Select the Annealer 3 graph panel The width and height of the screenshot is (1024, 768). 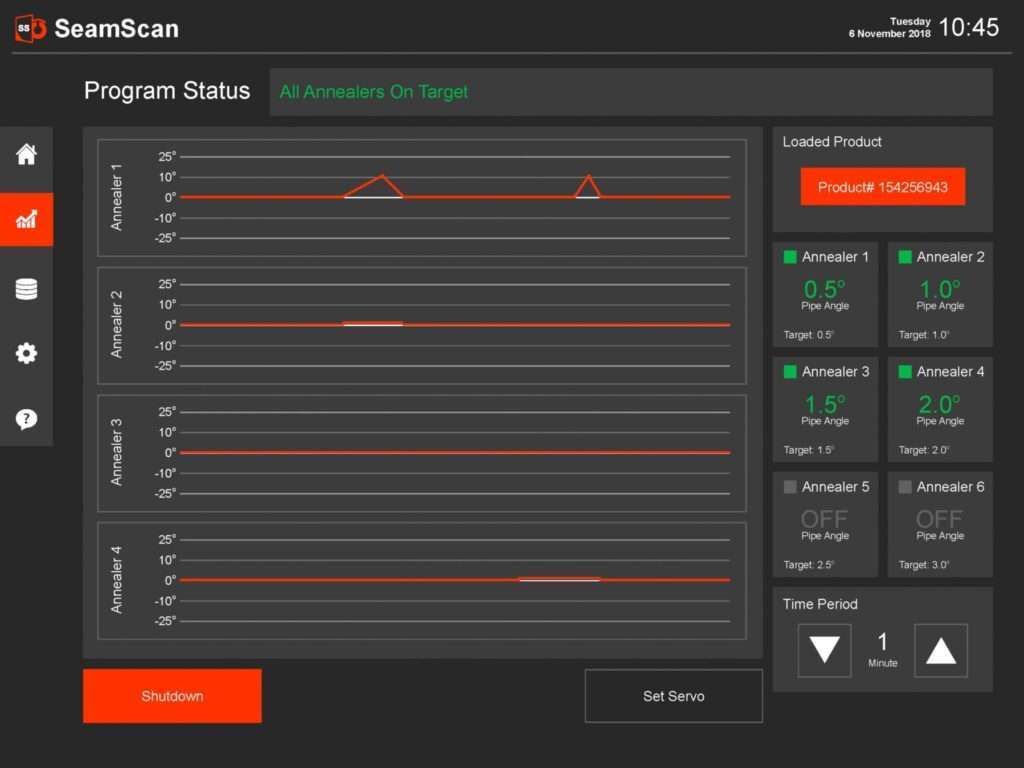point(422,453)
